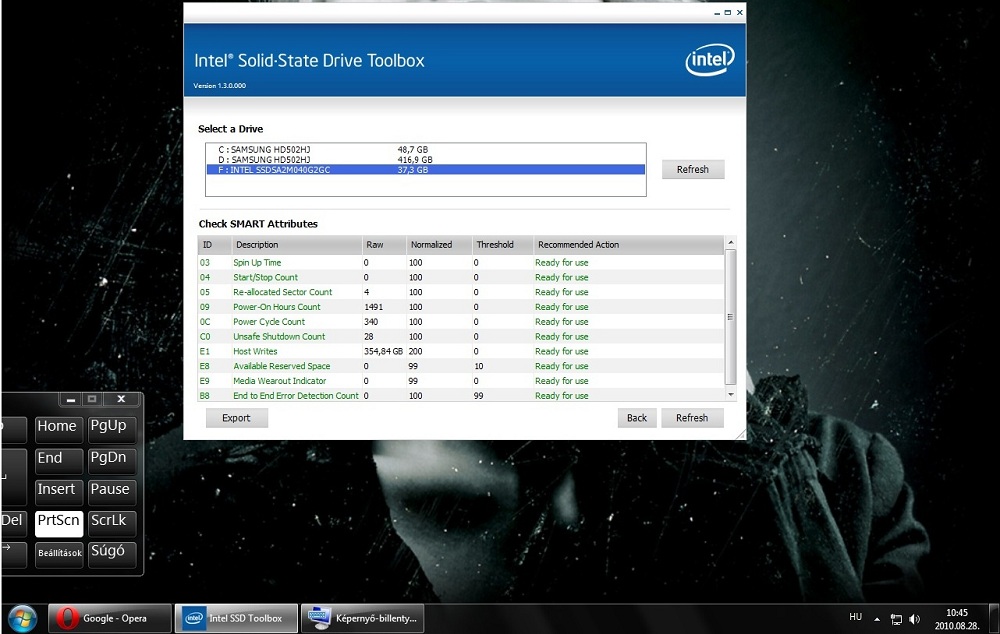Select the Host Writes row
This screenshot has width=1000, height=634.
point(461,351)
